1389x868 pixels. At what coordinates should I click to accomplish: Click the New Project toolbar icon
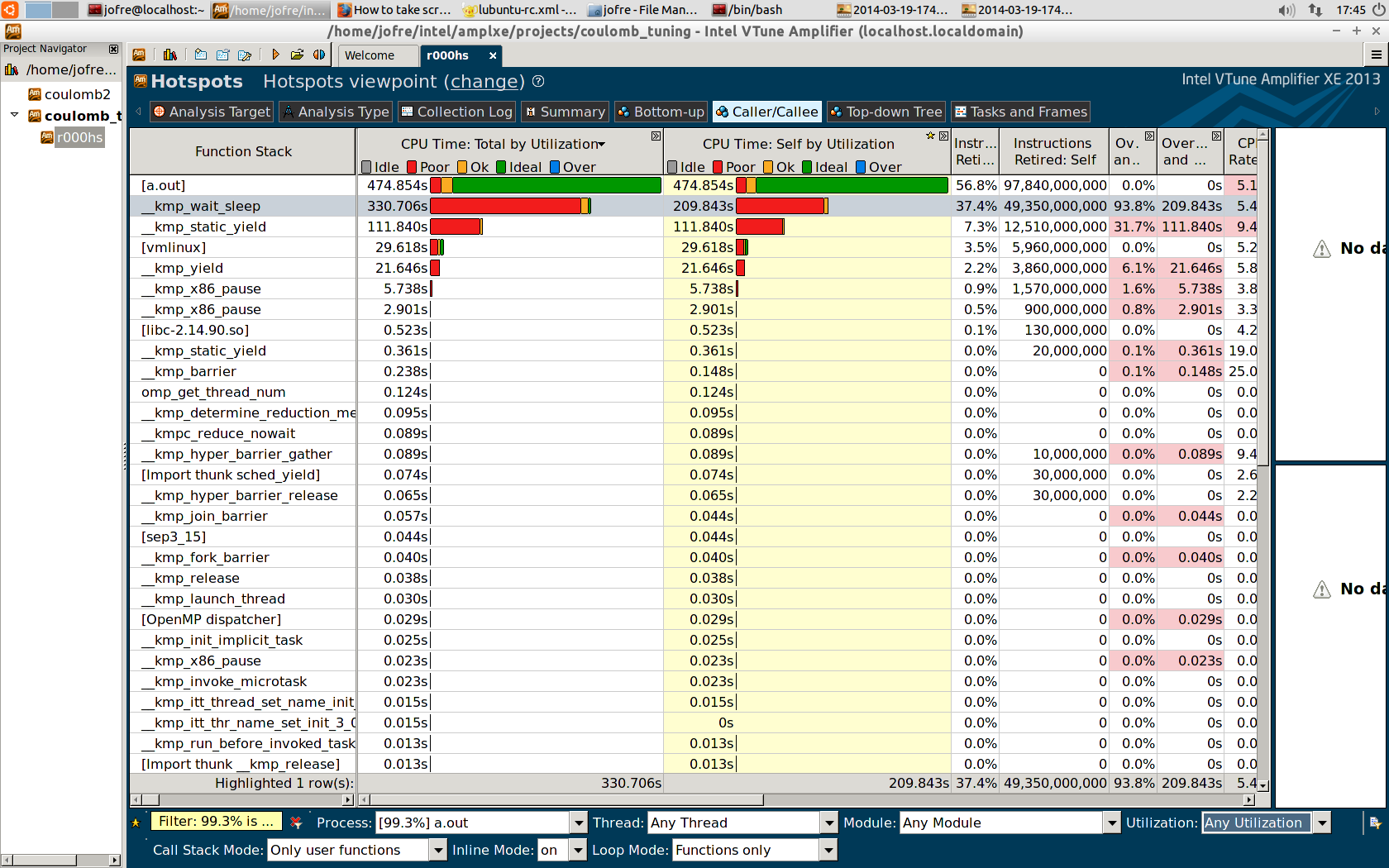tap(201, 55)
